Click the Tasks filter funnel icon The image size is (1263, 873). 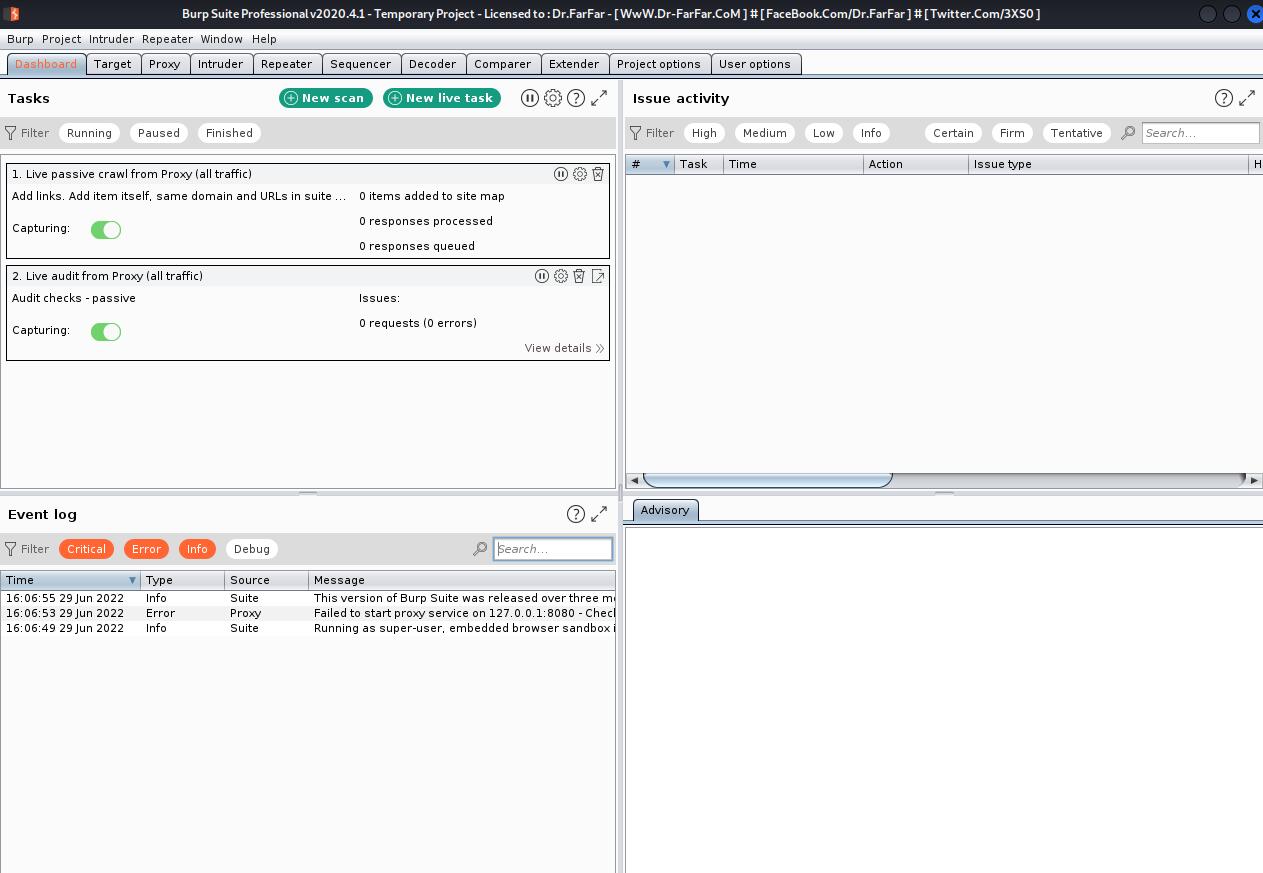point(11,133)
